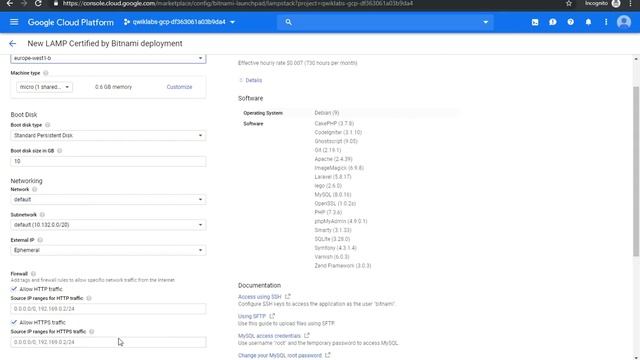Select the 0.6 GB memory text

click(113, 87)
